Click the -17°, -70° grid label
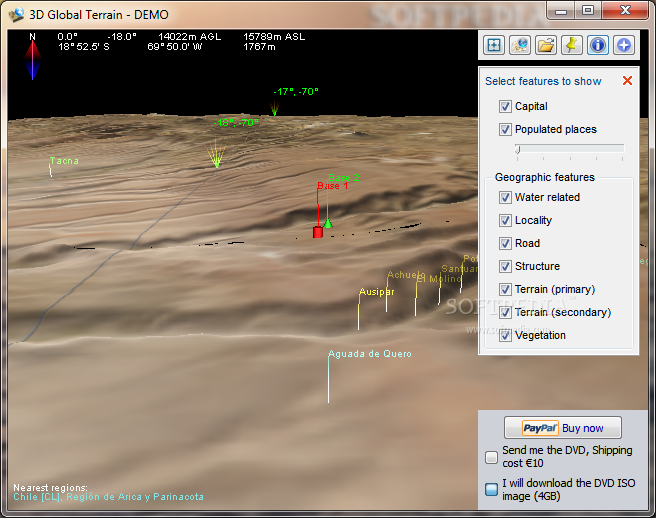This screenshot has height=518, width=656. (296, 92)
